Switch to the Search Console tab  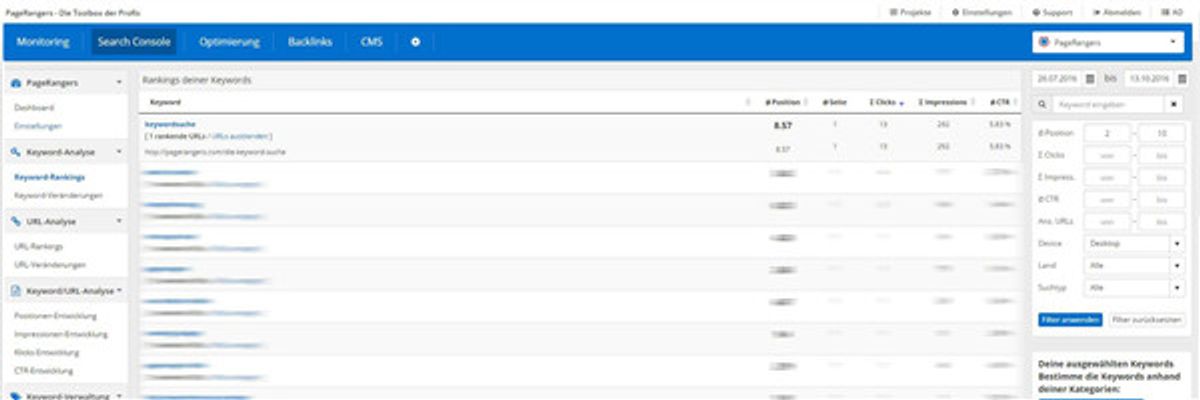click(x=135, y=42)
